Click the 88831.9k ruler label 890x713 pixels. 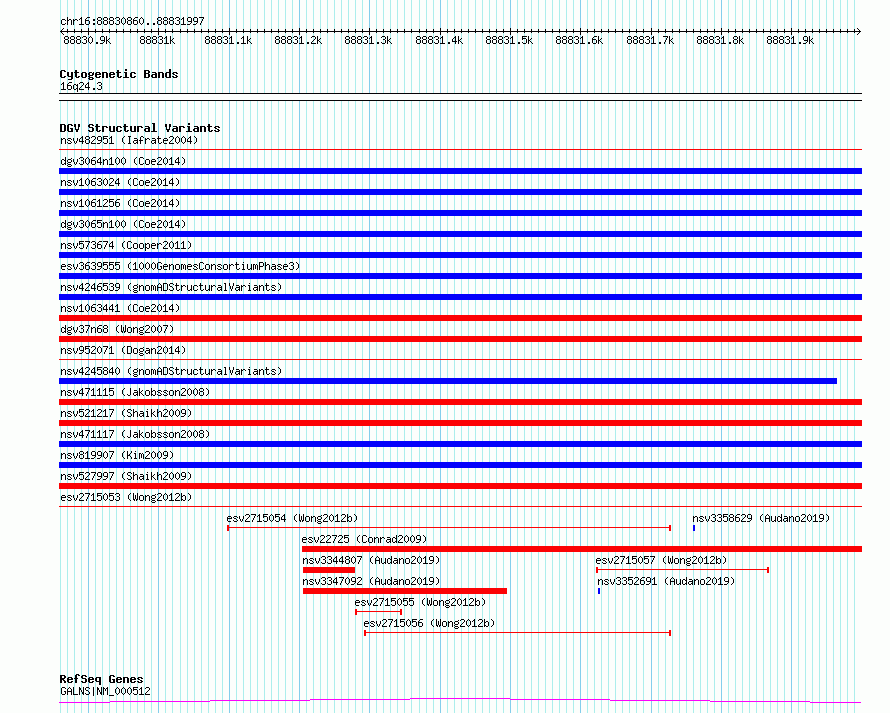click(790, 40)
